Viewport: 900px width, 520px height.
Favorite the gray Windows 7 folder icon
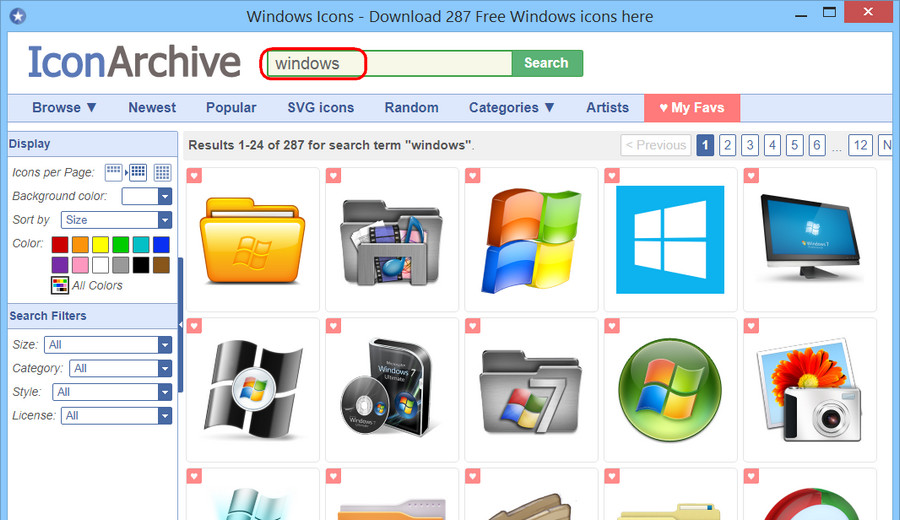[472, 326]
